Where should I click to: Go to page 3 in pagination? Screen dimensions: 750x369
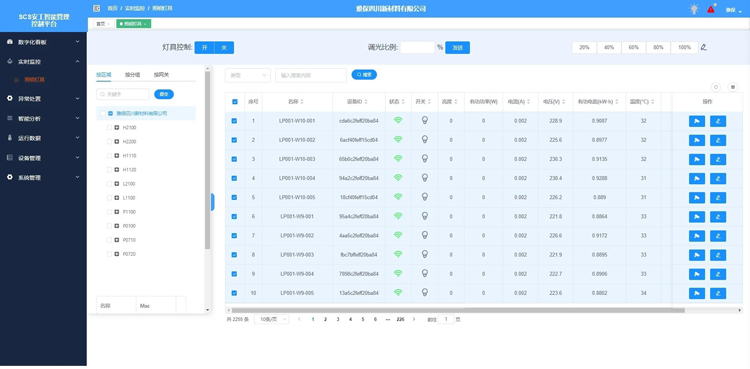pyautogui.click(x=338, y=319)
